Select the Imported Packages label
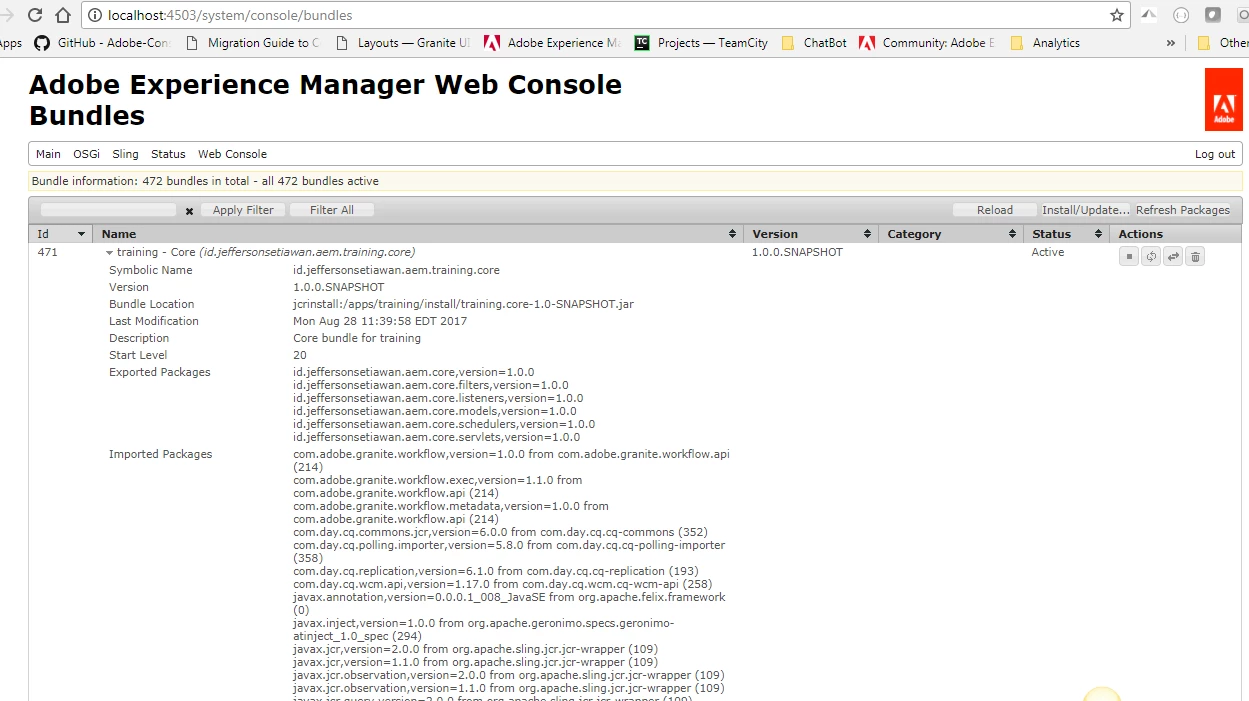 tap(160, 454)
